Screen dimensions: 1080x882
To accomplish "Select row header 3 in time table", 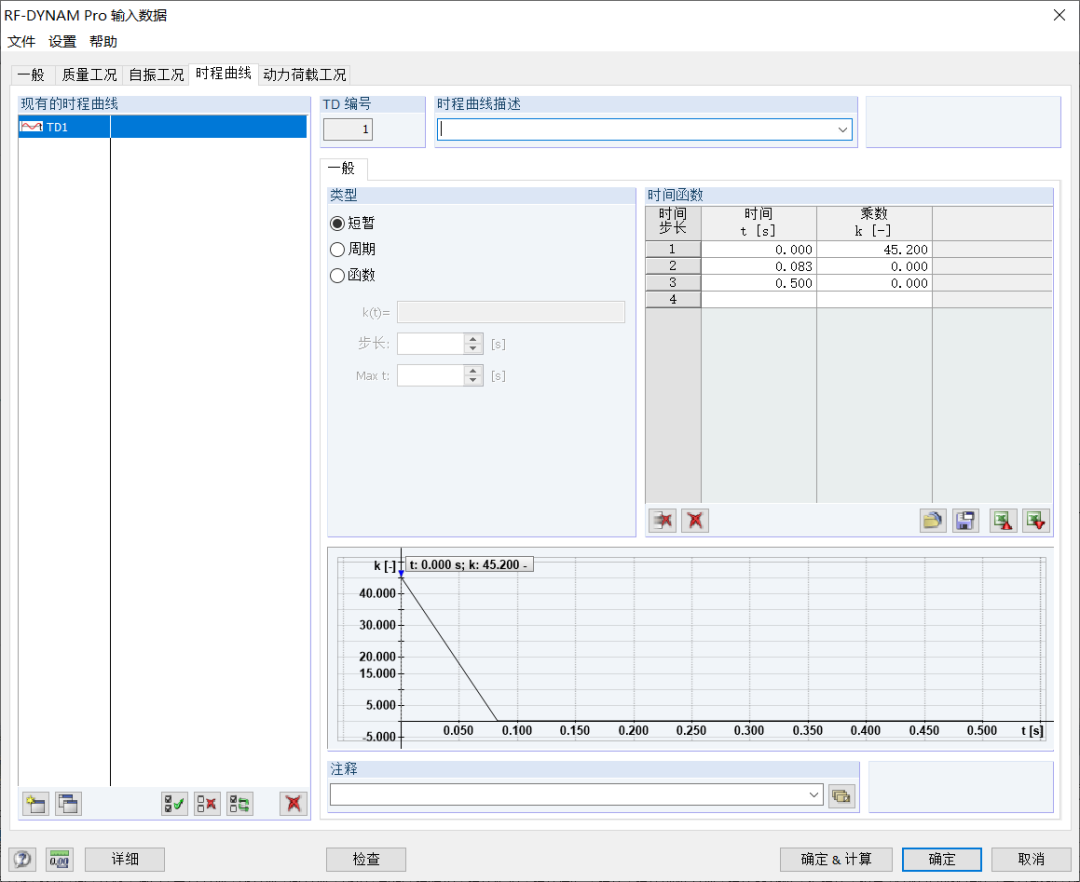I will pos(673,283).
